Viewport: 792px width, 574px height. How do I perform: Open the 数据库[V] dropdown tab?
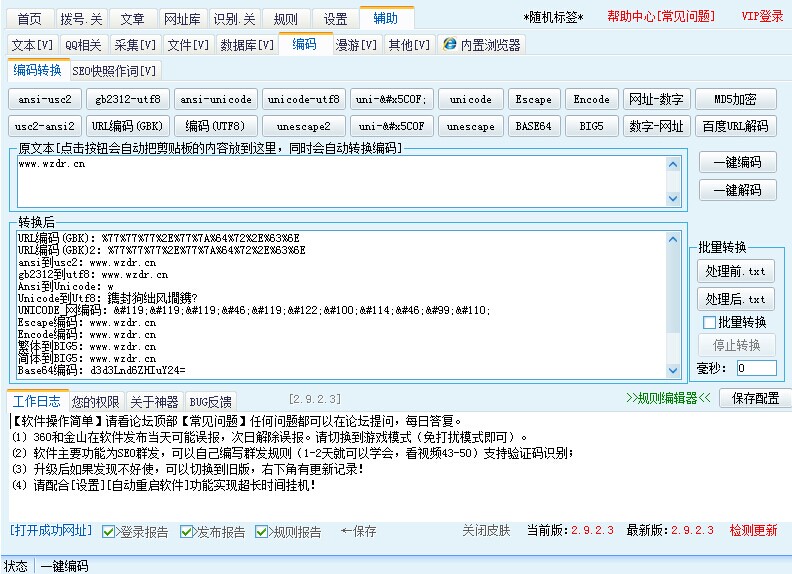tap(247, 45)
